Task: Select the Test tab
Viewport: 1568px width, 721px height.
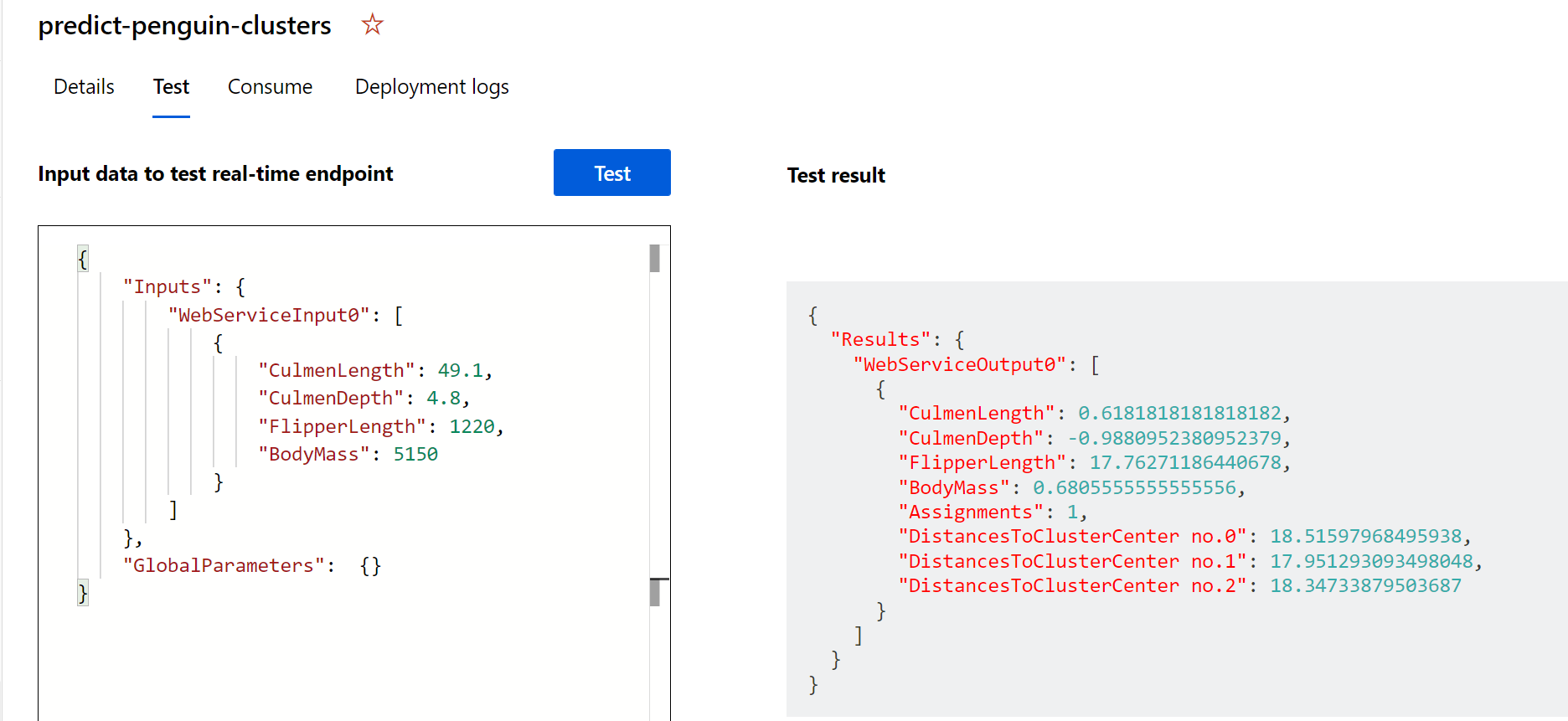Action: (x=171, y=87)
